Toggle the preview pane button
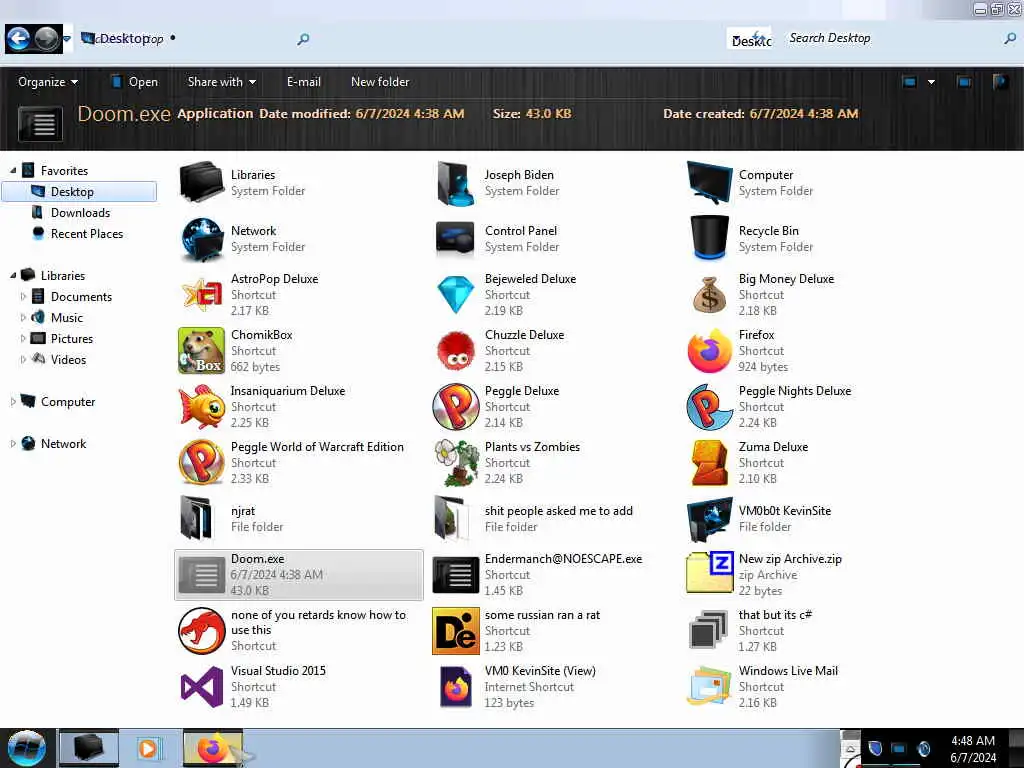 (964, 82)
